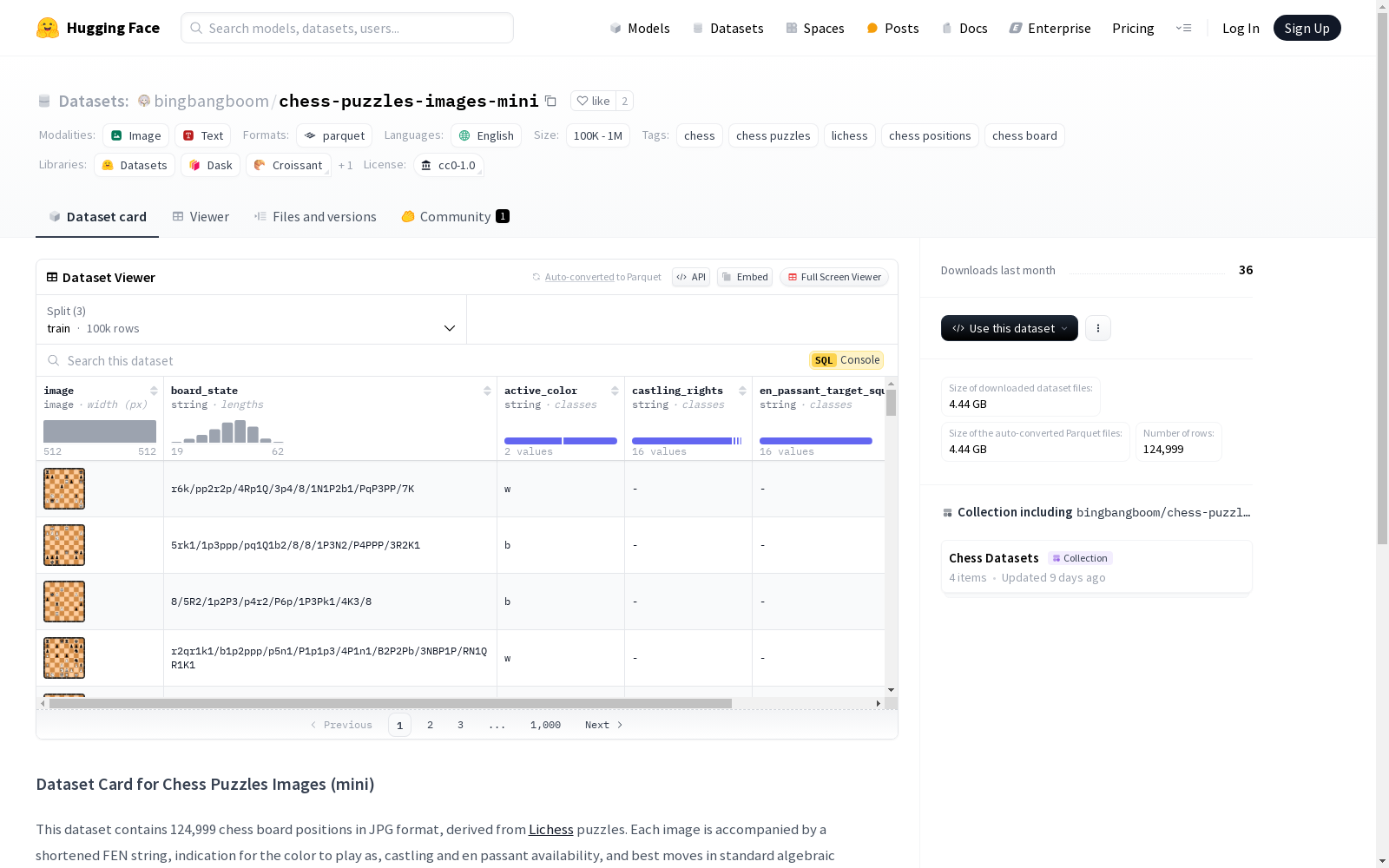
Task: Sort by the board_state column
Action: click(x=487, y=391)
